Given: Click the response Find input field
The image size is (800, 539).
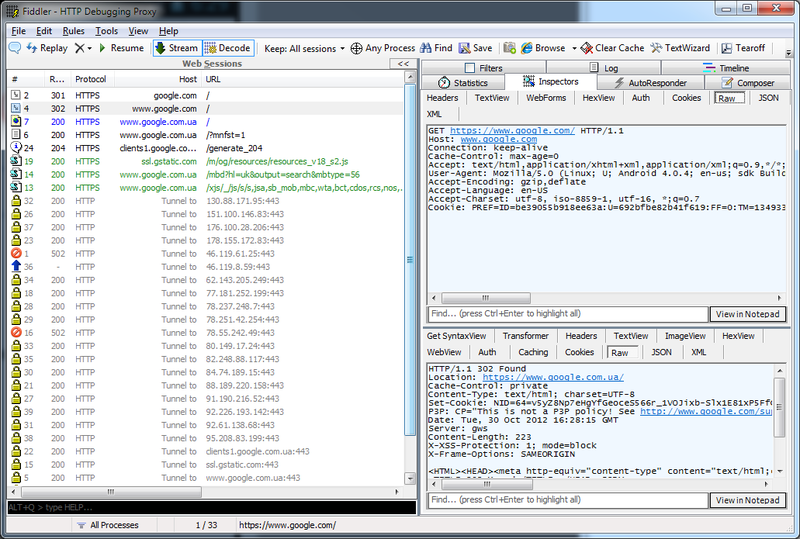Looking at the screenshot, I should point(568,500).
